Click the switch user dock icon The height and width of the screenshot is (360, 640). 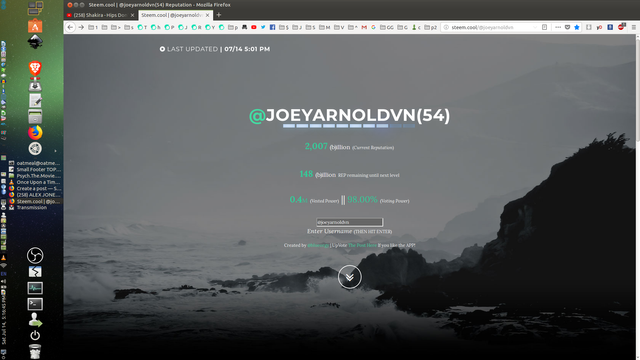tap(35, 320)
